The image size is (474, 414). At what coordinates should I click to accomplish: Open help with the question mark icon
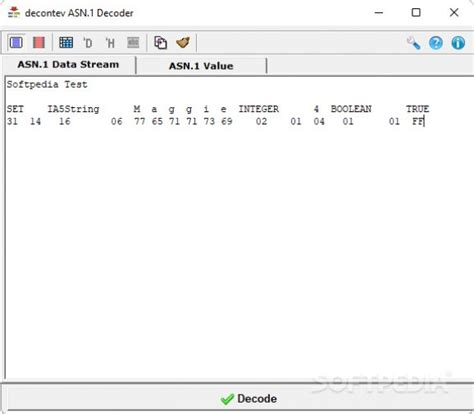click(436, 43)
